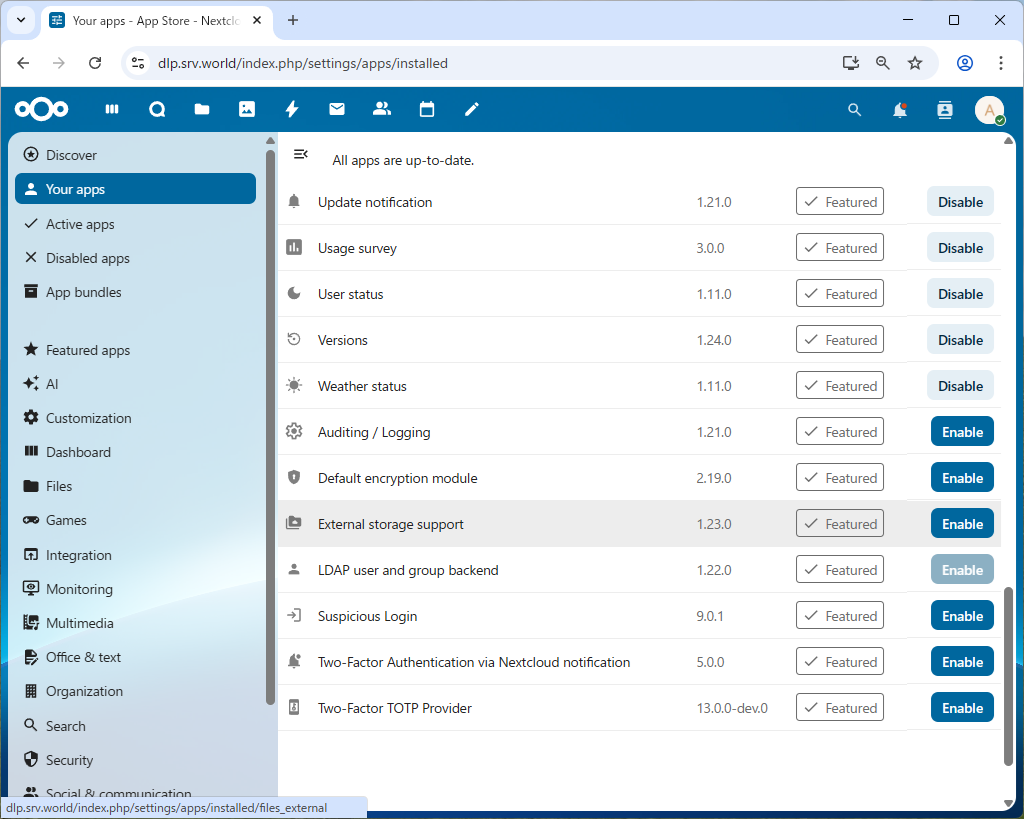The width and height of the screenshot is (1024, 819).
Task: Open the unified search magnifier icon
Action: (x=855, y=110)
